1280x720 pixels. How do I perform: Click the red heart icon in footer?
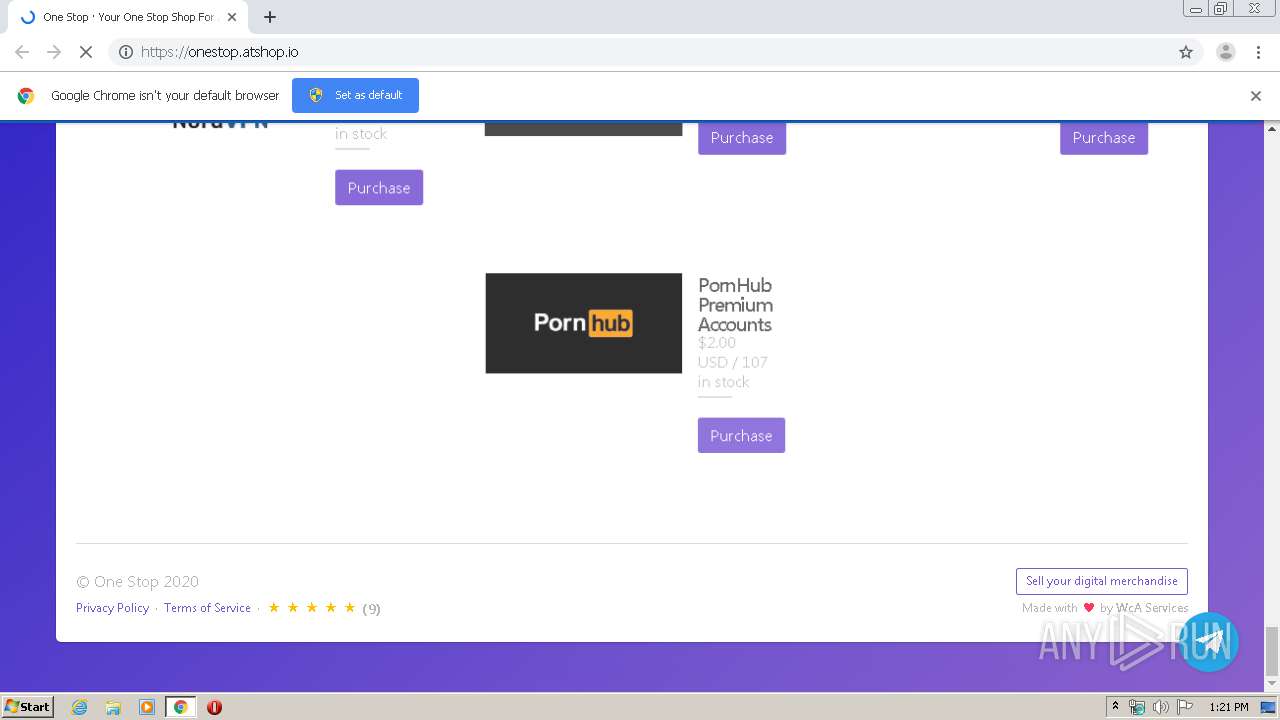tap(1089, 608)
